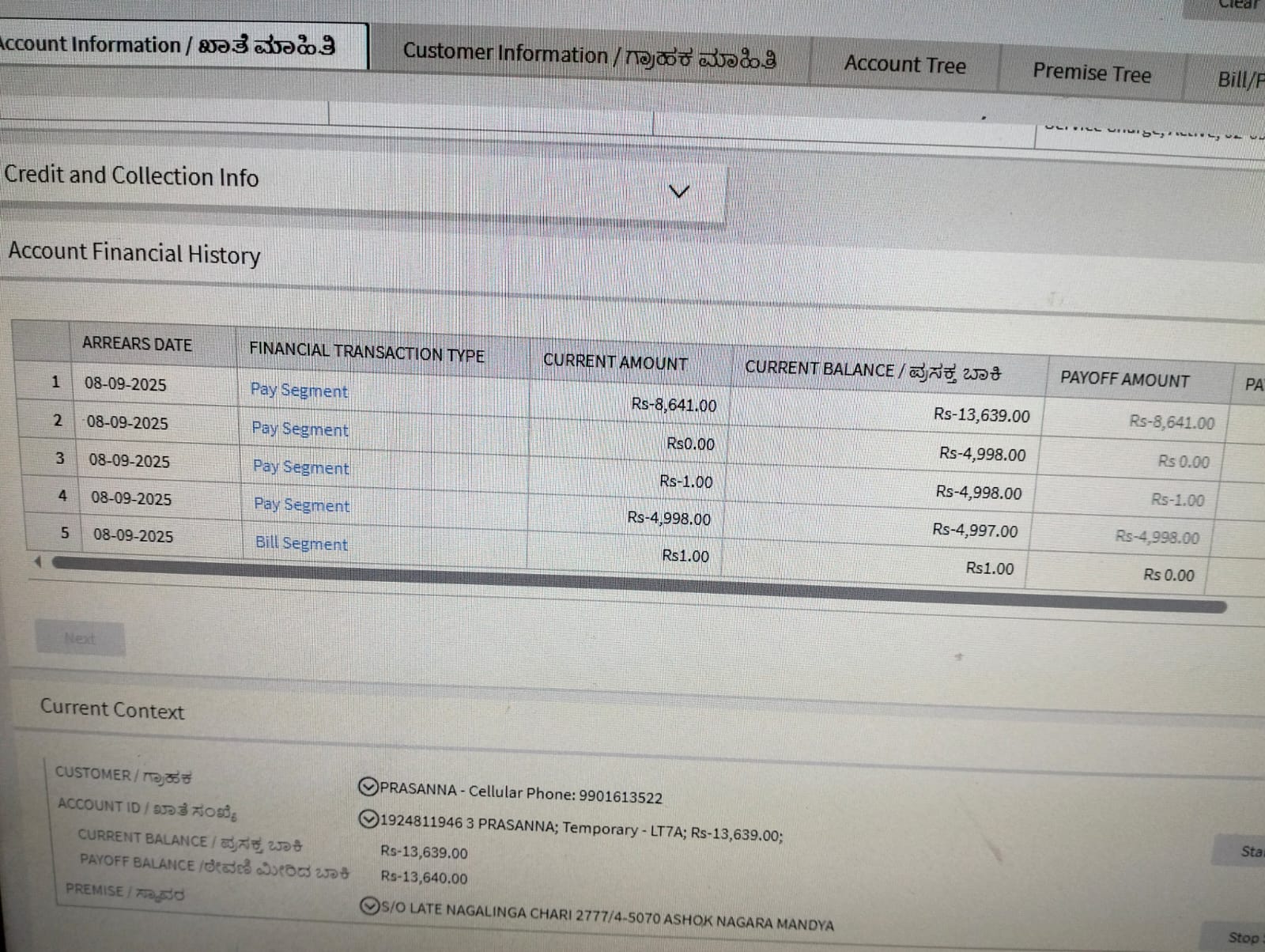1265x952 pixels.
Task: Click the Next button under the table
Action: pos(80,638)
